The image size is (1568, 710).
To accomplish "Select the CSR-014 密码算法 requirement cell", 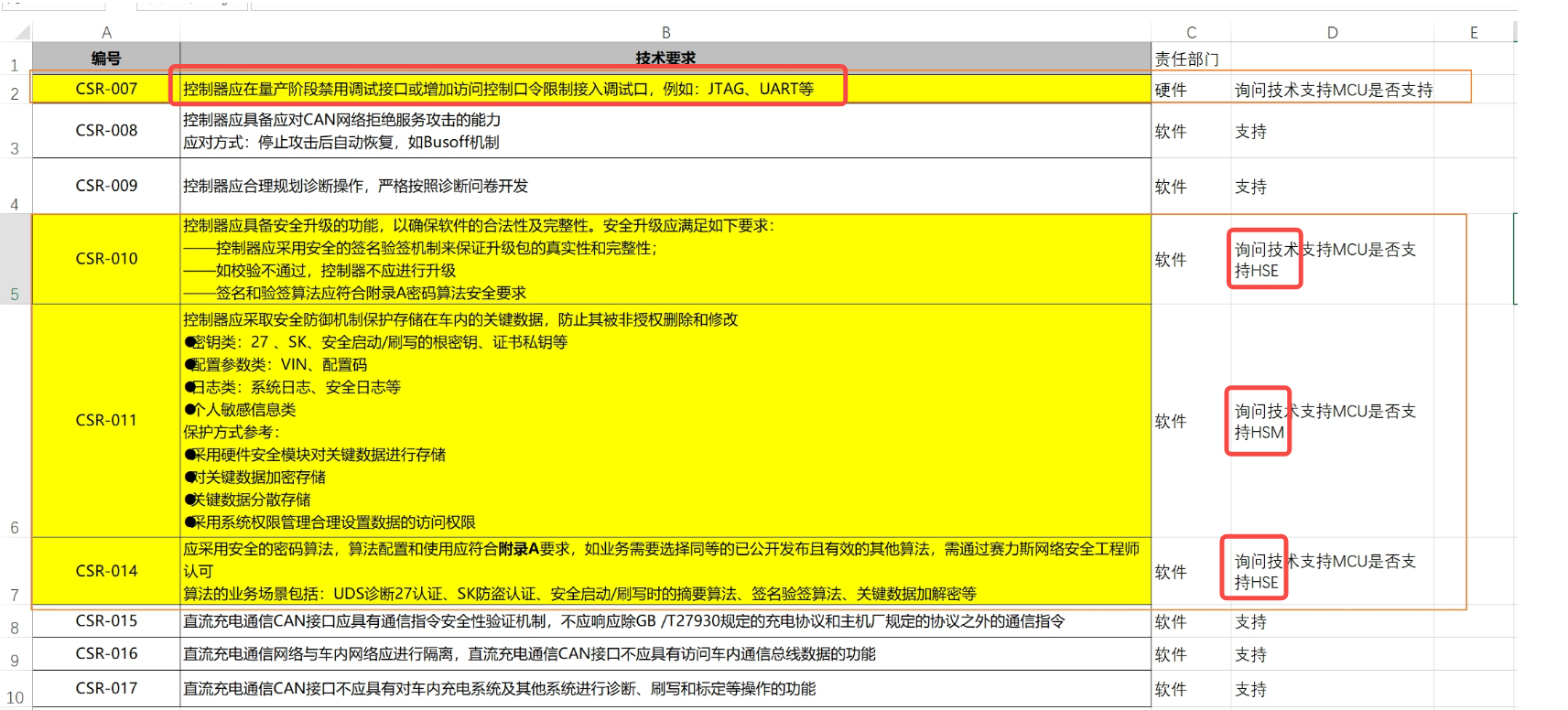I will (x=665, y=571).
